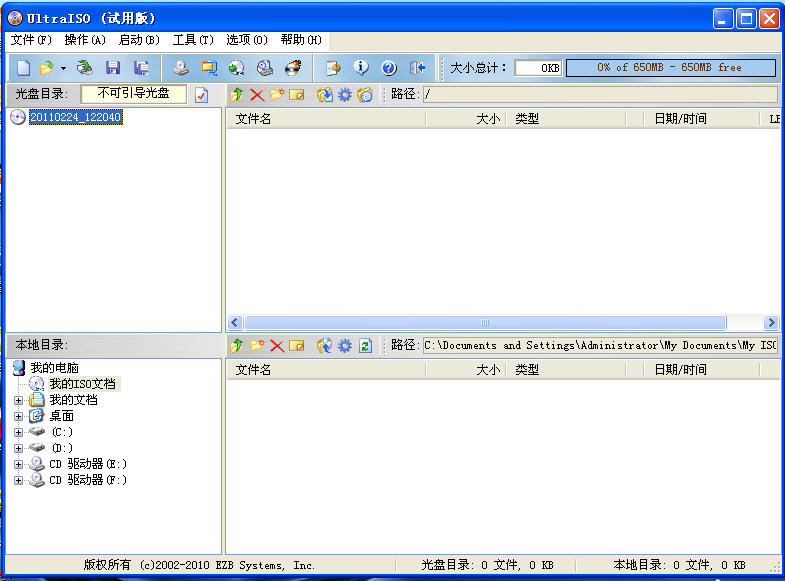Click the disc list scroll left arrow
Viewport: 785px width, 581px height.
tap(235, 323)
